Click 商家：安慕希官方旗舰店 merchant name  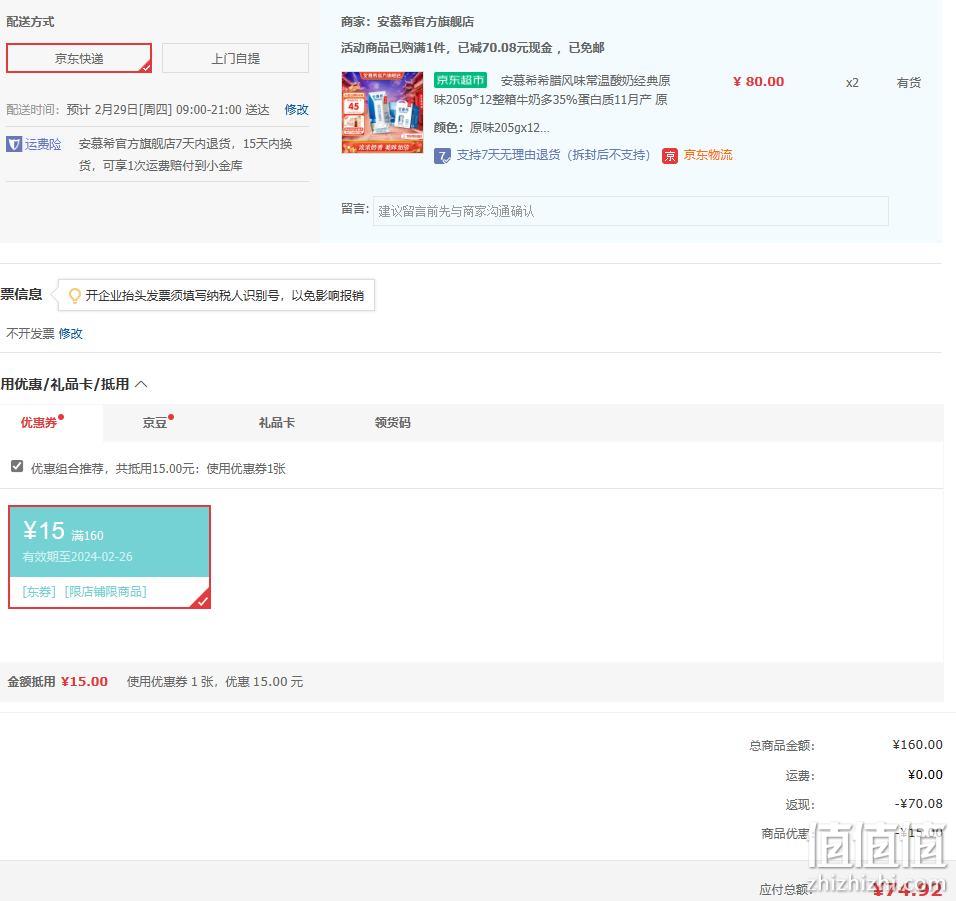coord(407,22)
